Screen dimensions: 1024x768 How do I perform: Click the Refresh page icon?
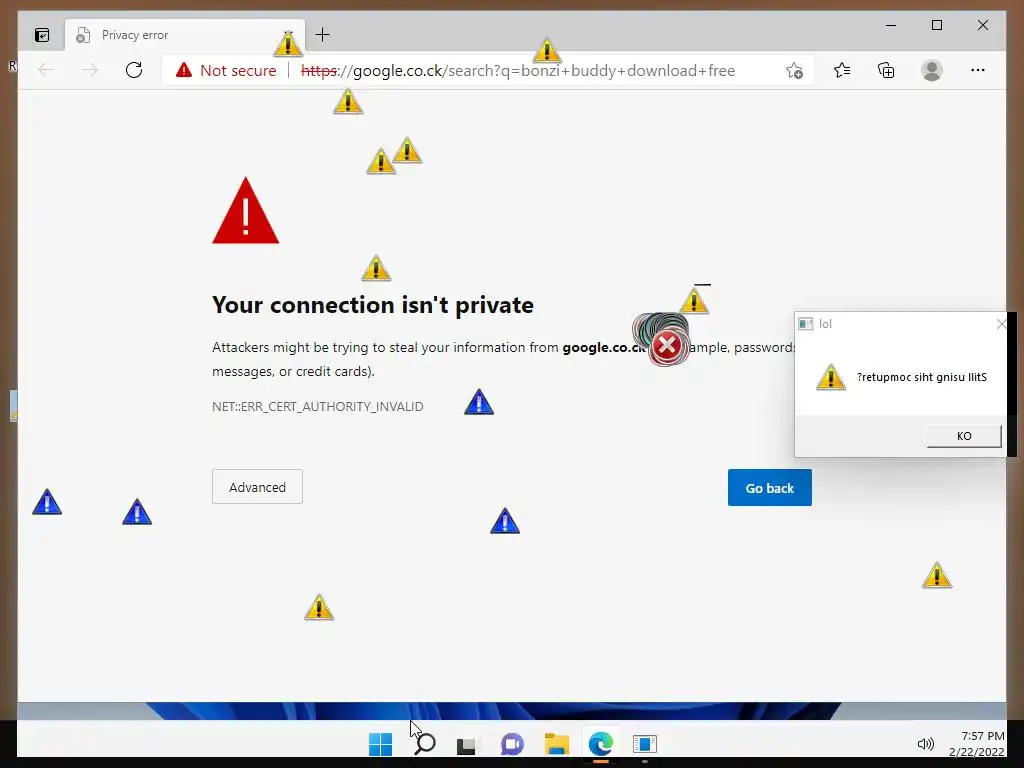134,70
